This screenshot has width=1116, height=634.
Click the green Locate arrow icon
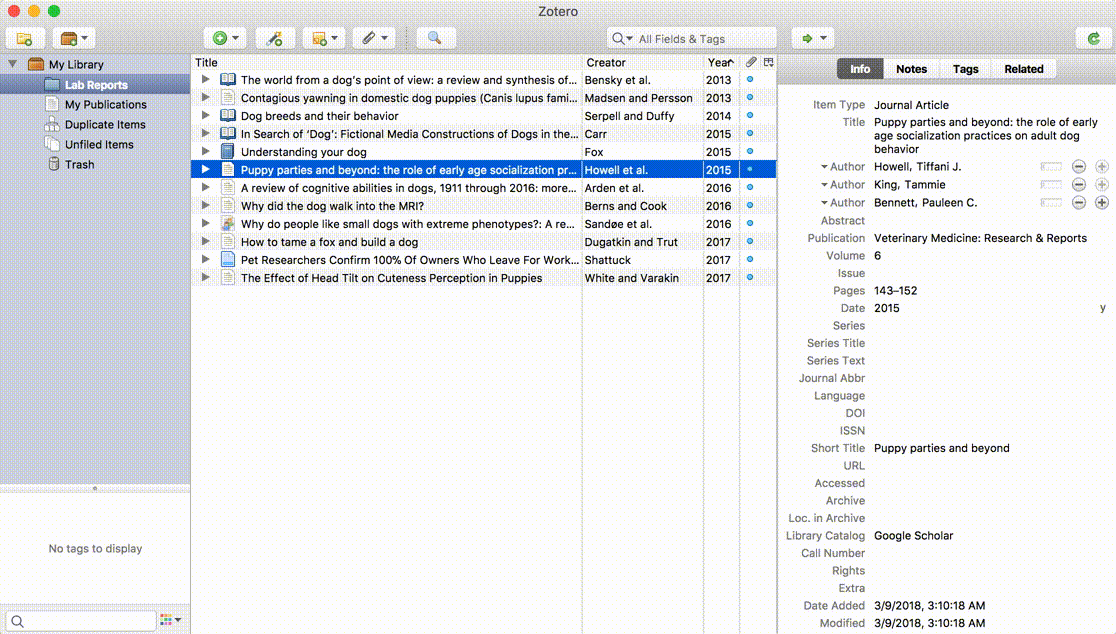[x=808, y=38]
